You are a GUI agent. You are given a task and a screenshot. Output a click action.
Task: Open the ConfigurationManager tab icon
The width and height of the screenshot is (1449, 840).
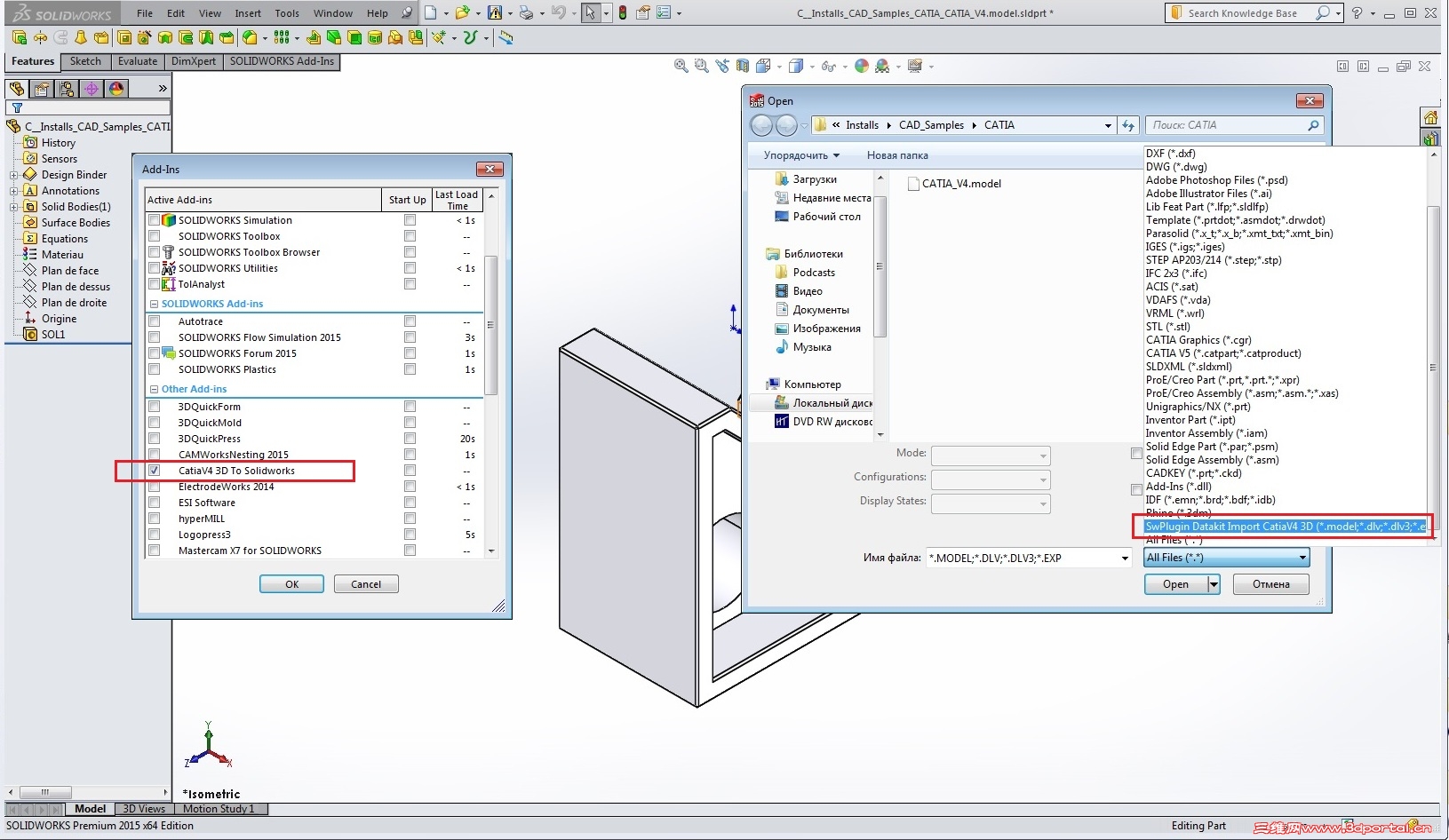pyautogui.click(x=67, y=89)
